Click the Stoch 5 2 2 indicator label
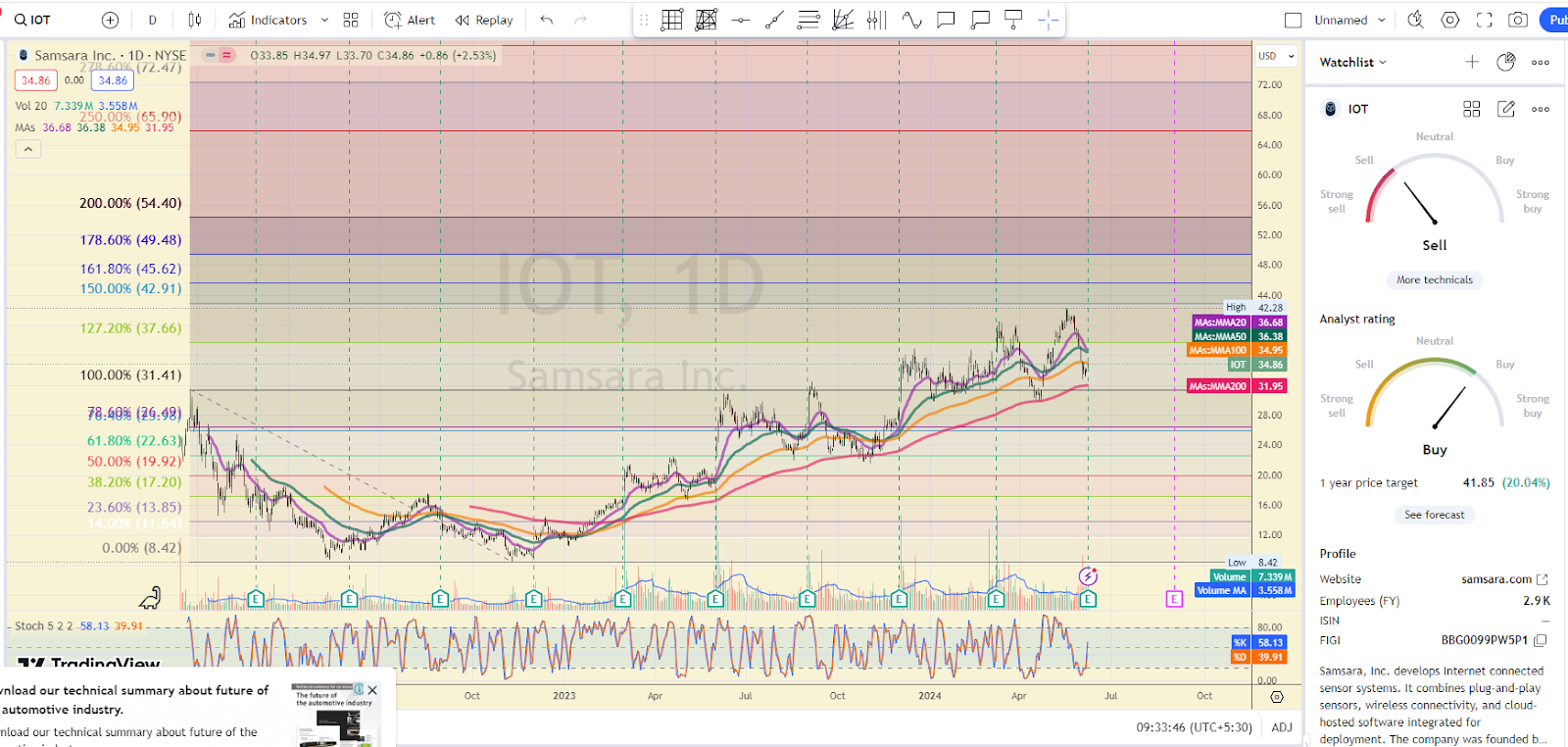 (43, 625)
